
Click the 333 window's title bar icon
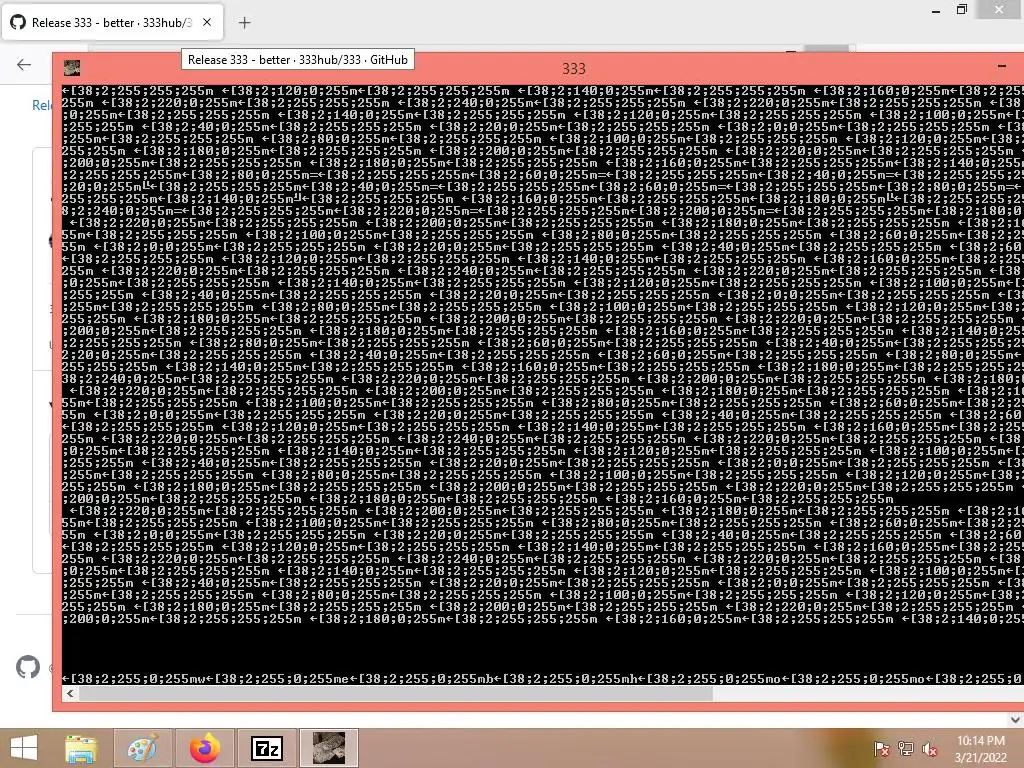[72, 68]
